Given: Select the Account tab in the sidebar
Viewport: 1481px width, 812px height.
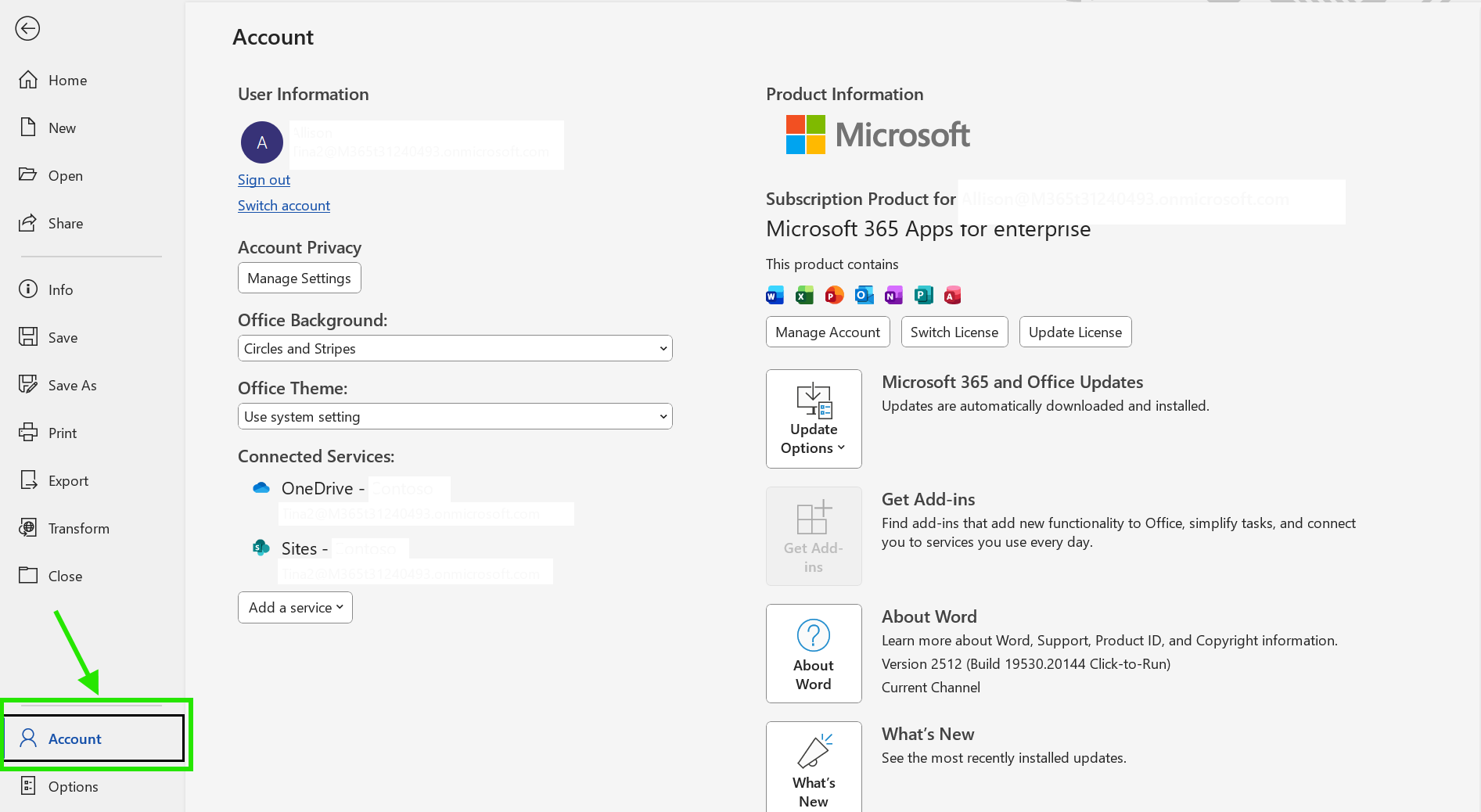Looking at the screenshot, I should point(94,738).
